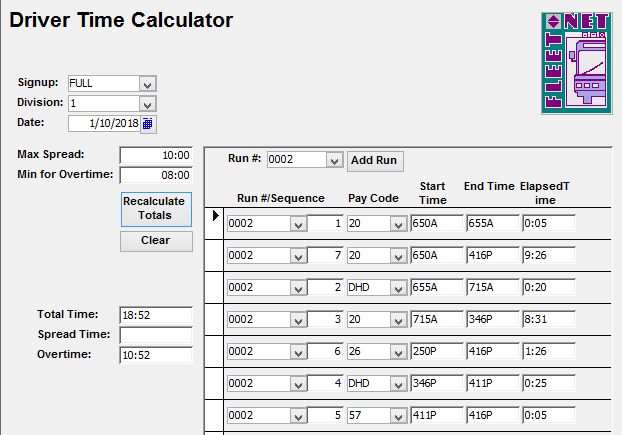
Task: Select the Date input field
Action: pos(104,123)
